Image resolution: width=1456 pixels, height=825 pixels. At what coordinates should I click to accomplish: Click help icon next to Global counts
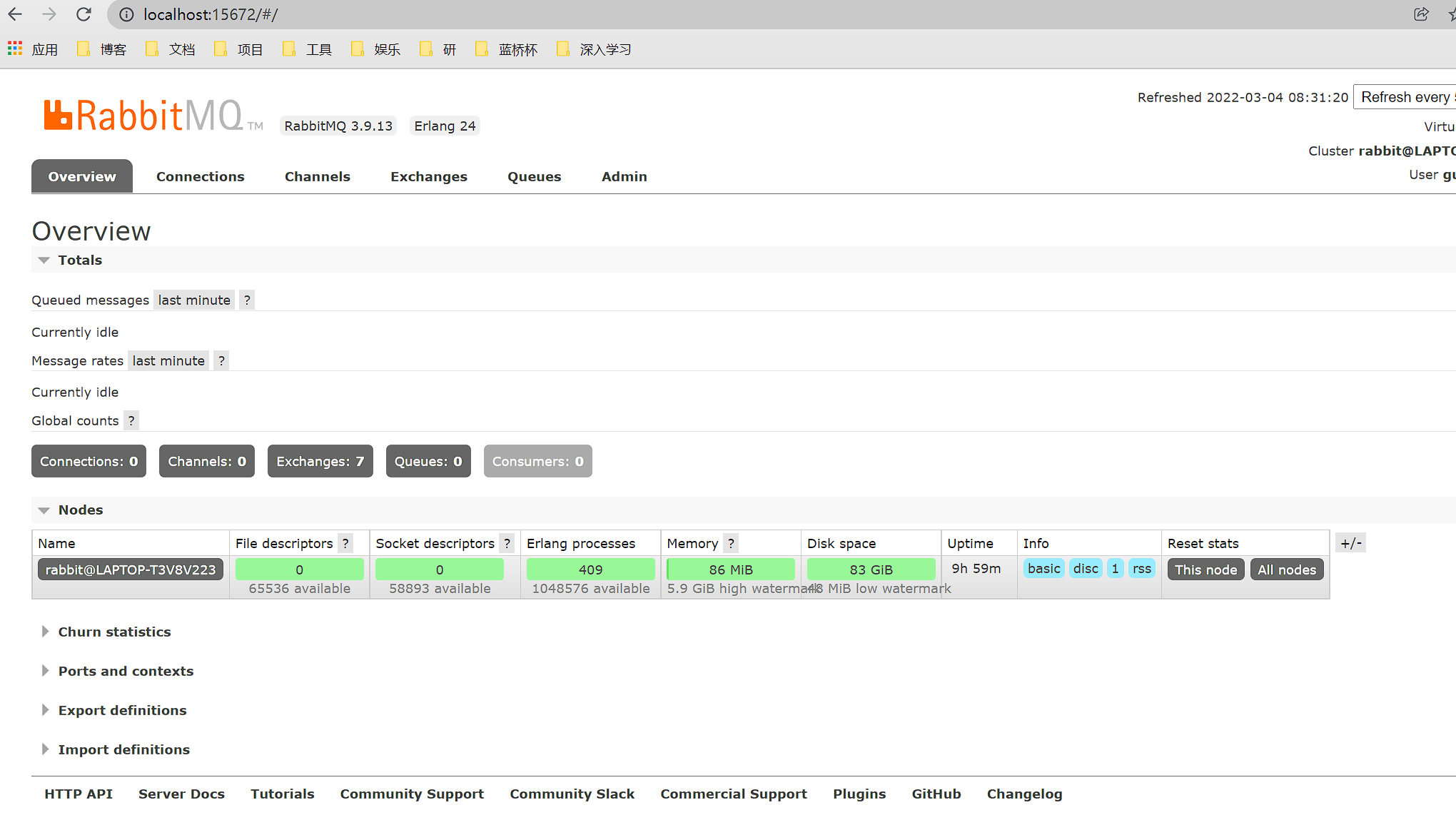point(131,420)
